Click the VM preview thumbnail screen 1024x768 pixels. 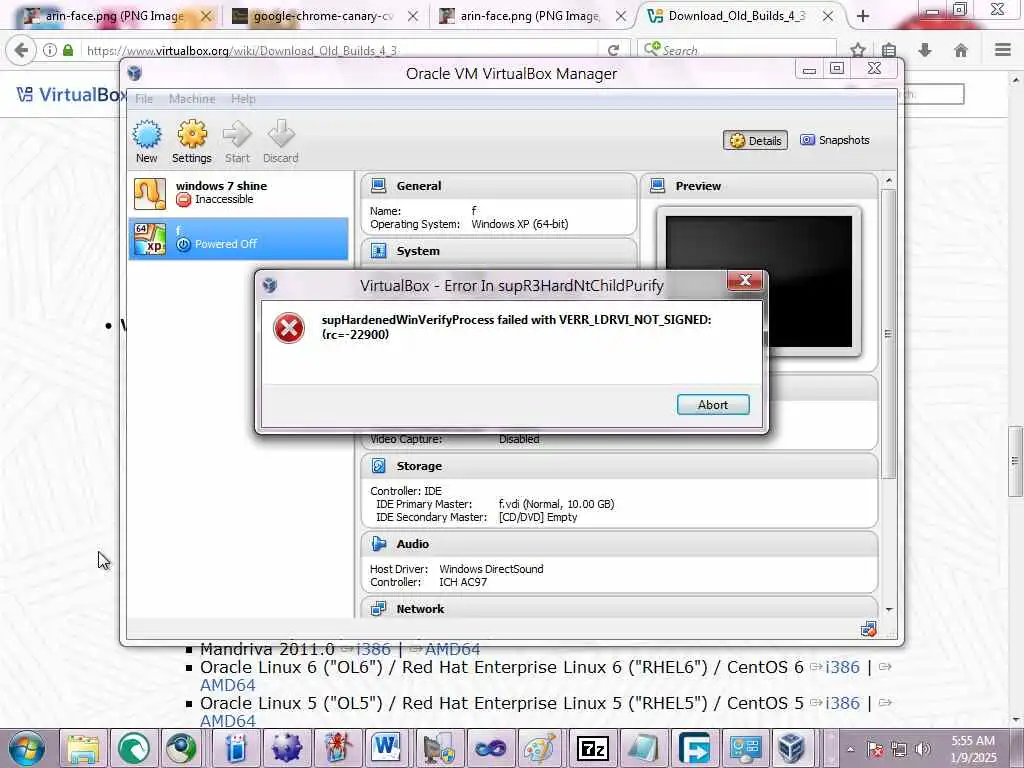[x=759, y=281]
